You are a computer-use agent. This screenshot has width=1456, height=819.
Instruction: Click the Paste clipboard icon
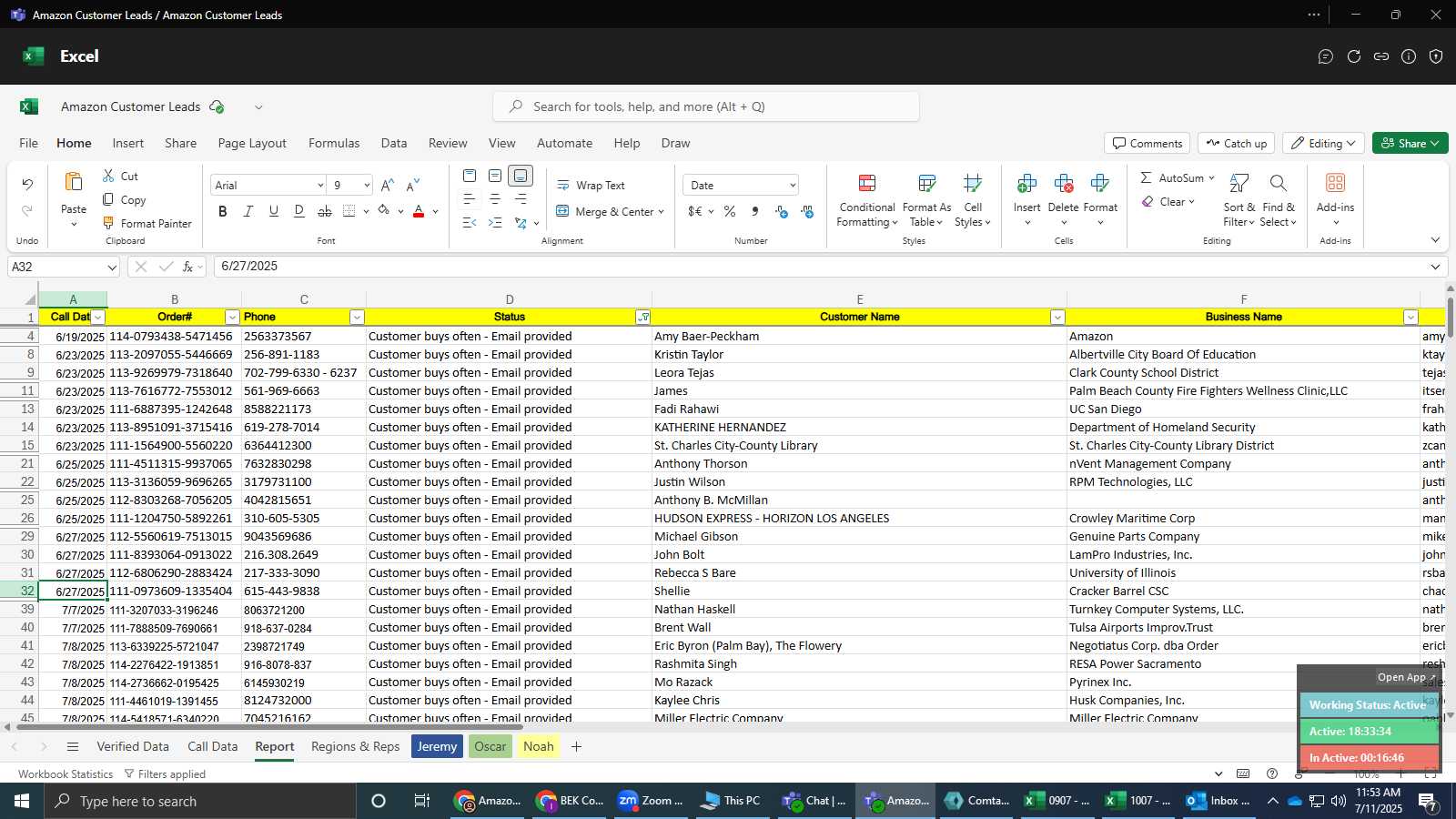point(74,181)
